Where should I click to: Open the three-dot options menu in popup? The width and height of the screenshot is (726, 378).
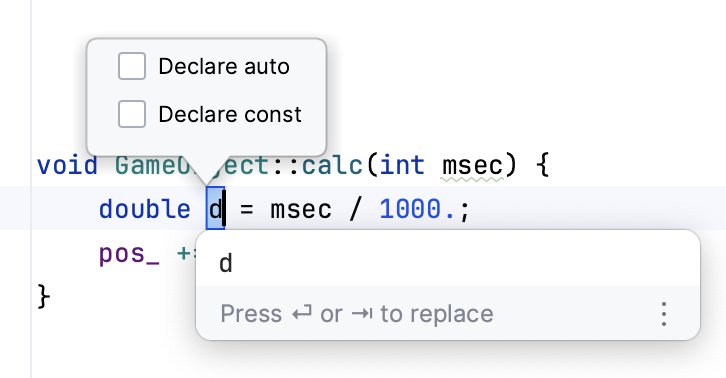[x=664, y=314]
